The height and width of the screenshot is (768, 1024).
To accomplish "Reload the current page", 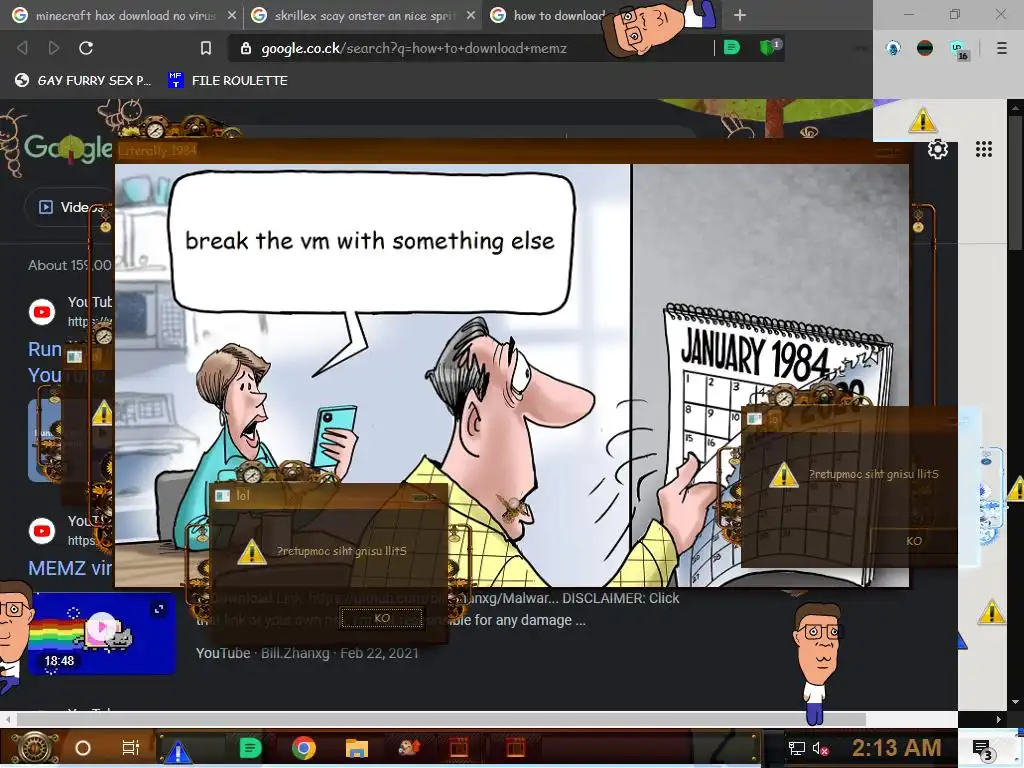I will pyautogui.click(x=86, y=48).
